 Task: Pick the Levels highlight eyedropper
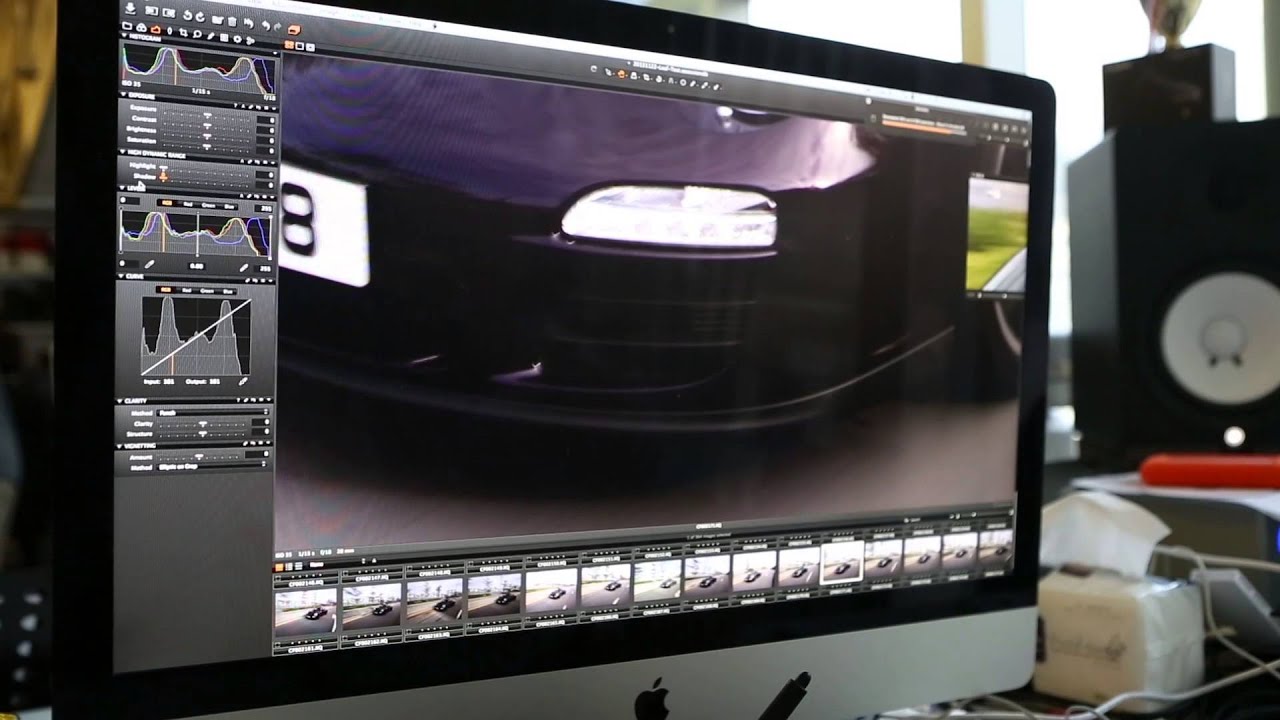pyautogui.click(x=244, y=268)
